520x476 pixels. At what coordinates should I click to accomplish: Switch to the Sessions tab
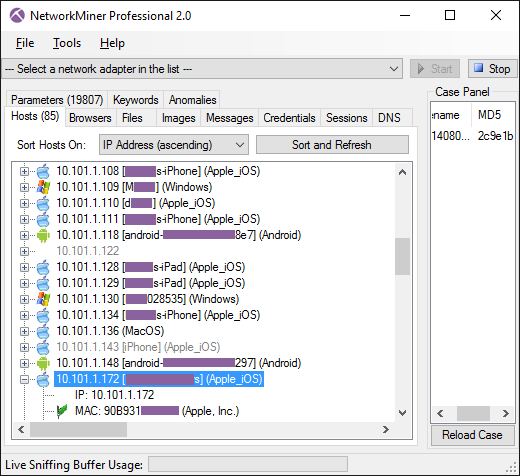pos(347,118)
